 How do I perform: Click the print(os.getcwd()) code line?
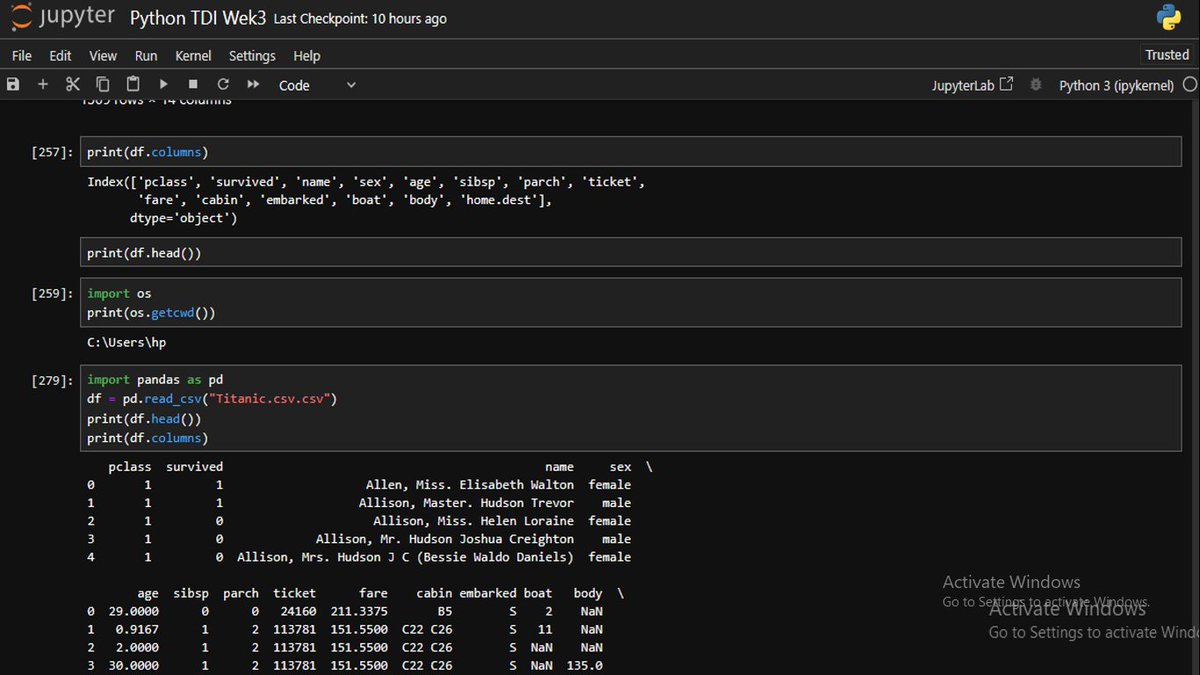(151, 313)
